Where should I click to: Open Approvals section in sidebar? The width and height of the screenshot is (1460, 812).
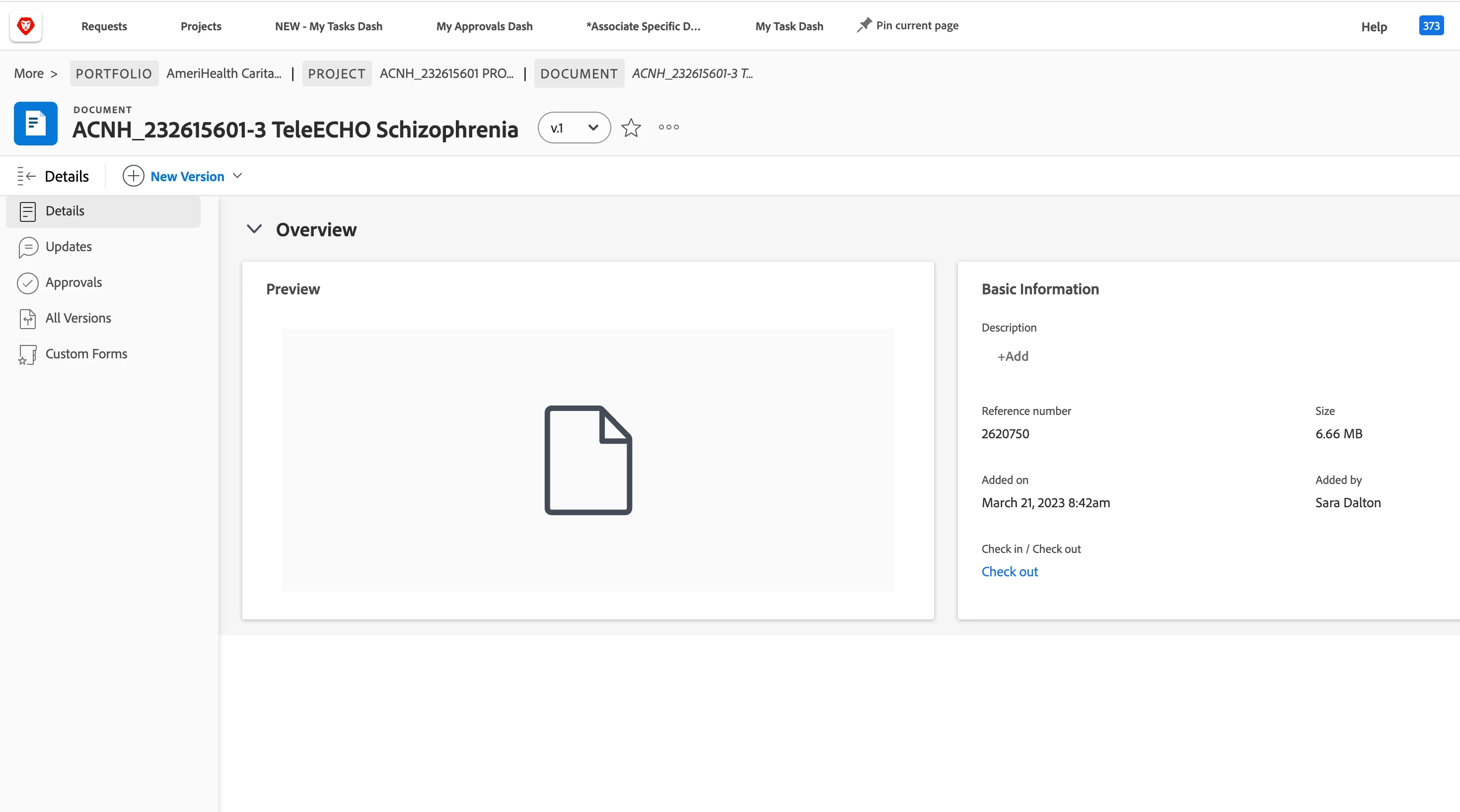pos(73,282)
